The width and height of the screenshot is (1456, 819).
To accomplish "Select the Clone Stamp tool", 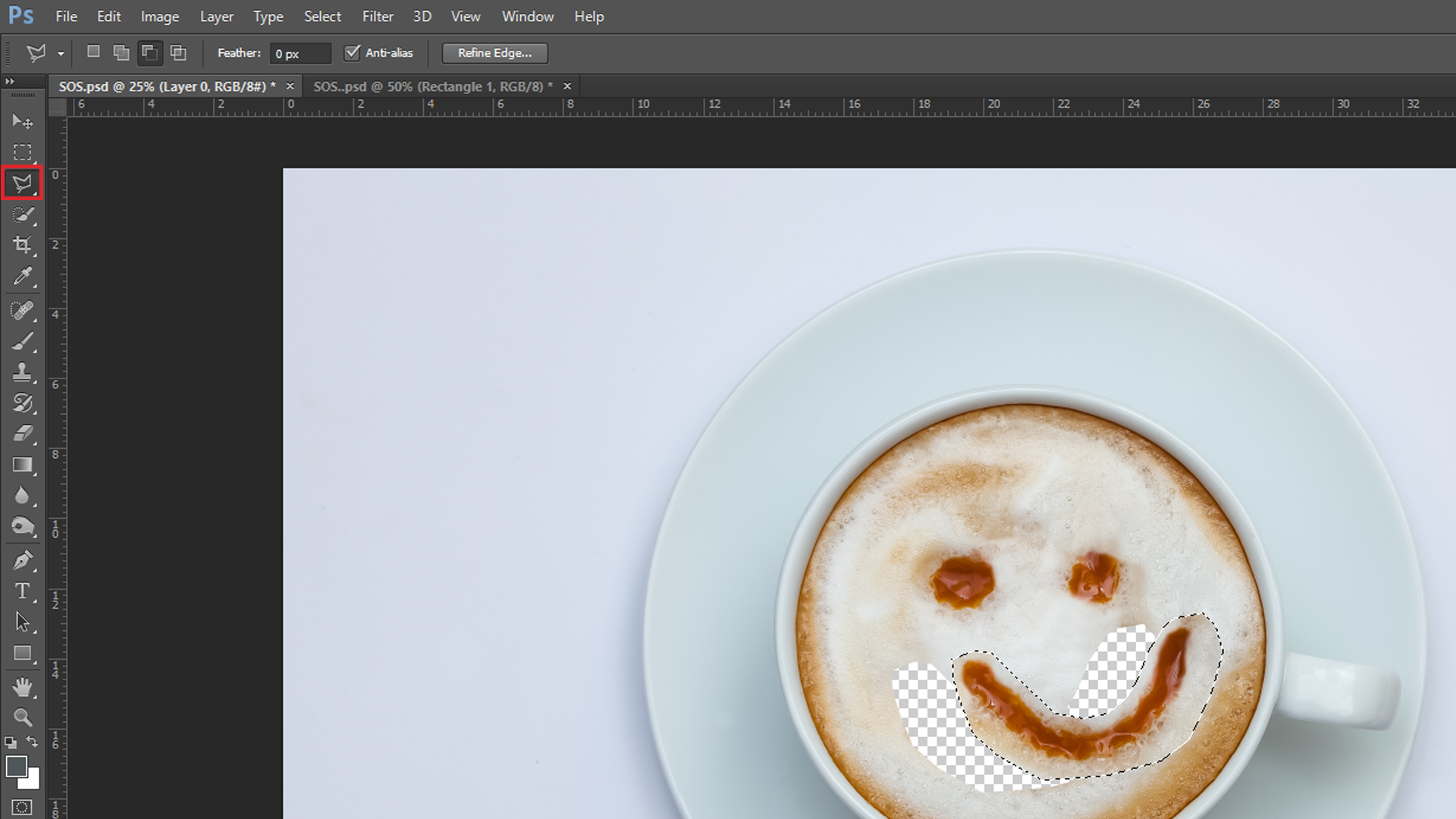I will (22, 372).
